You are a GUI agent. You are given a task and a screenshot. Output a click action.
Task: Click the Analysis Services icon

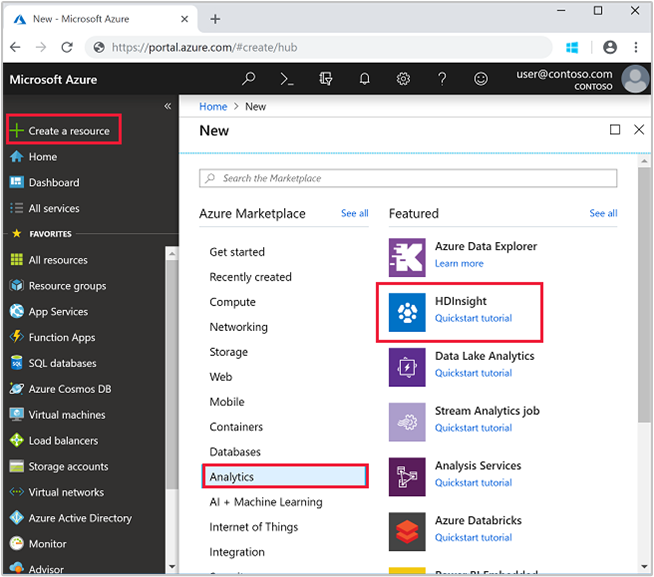407,476
